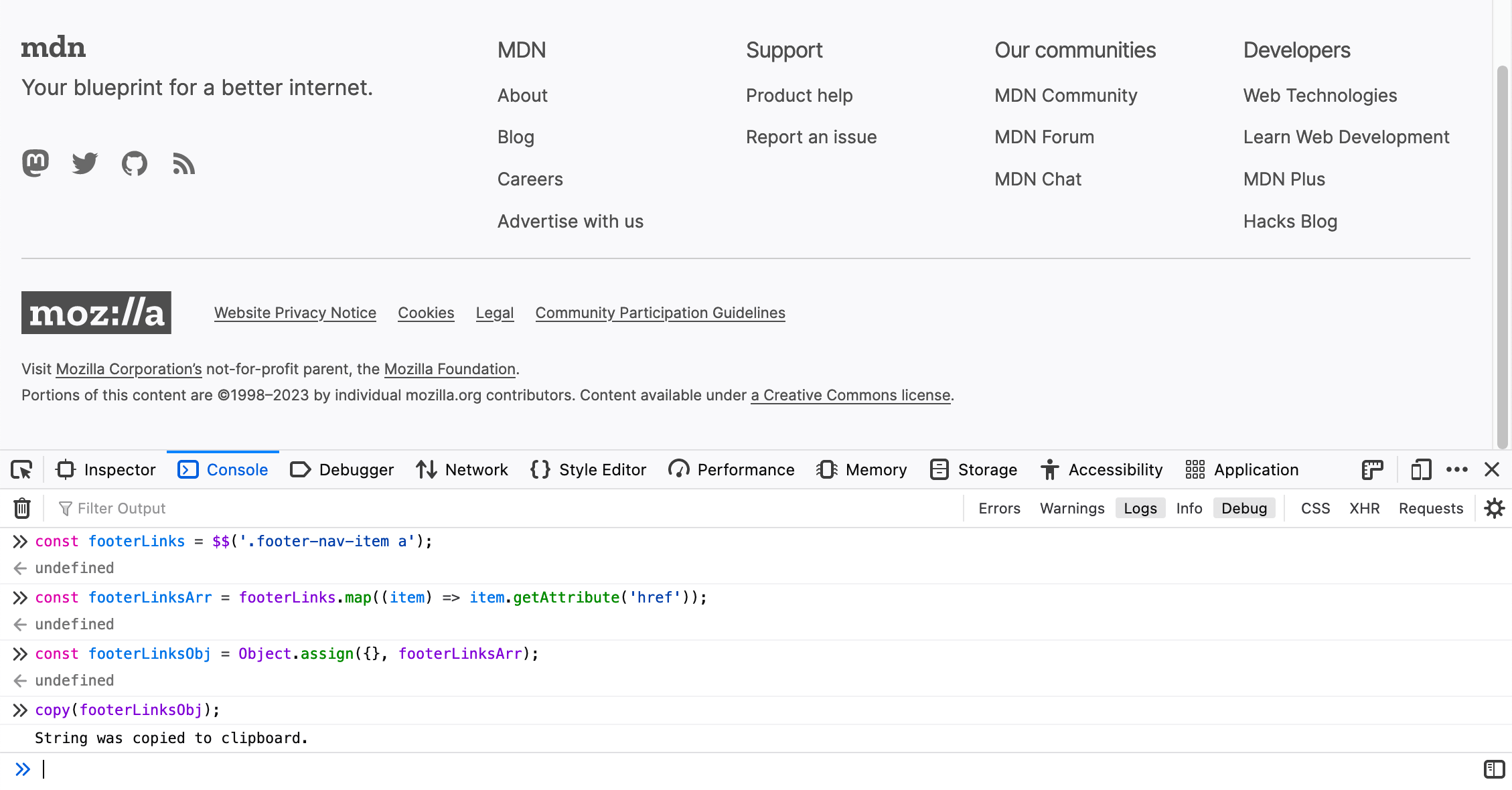Open the Debugger tab

click(x=342, y=470)
